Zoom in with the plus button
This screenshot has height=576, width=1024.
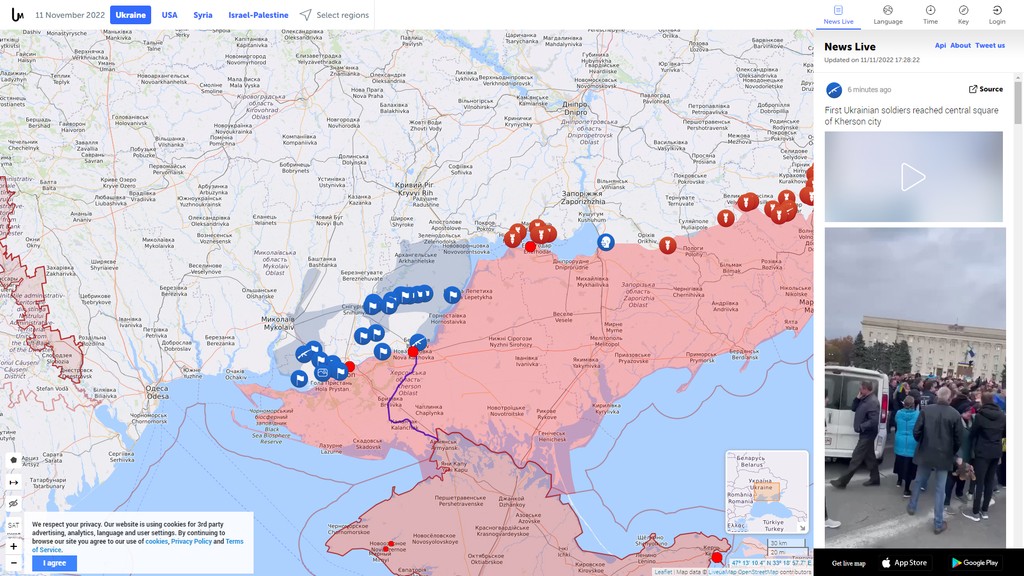tap(14, 547)
